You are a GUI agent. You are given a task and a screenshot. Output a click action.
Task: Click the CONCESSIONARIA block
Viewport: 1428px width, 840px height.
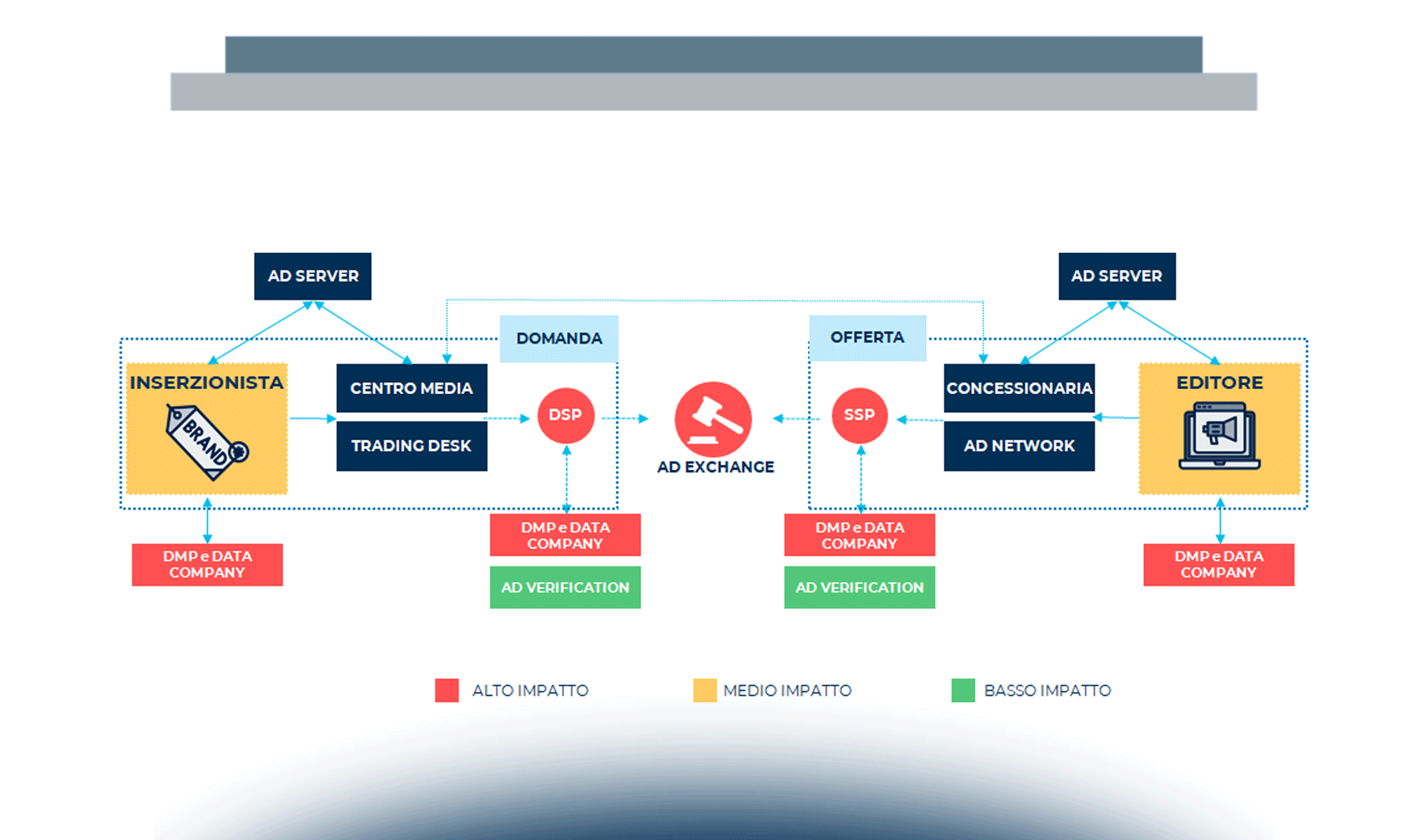(x=1018, y=388)
